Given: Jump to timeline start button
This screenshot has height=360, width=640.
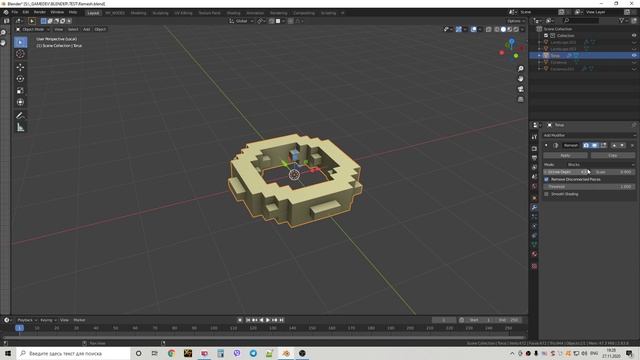Looking at the screenshot, I should (x=247, y=320).
